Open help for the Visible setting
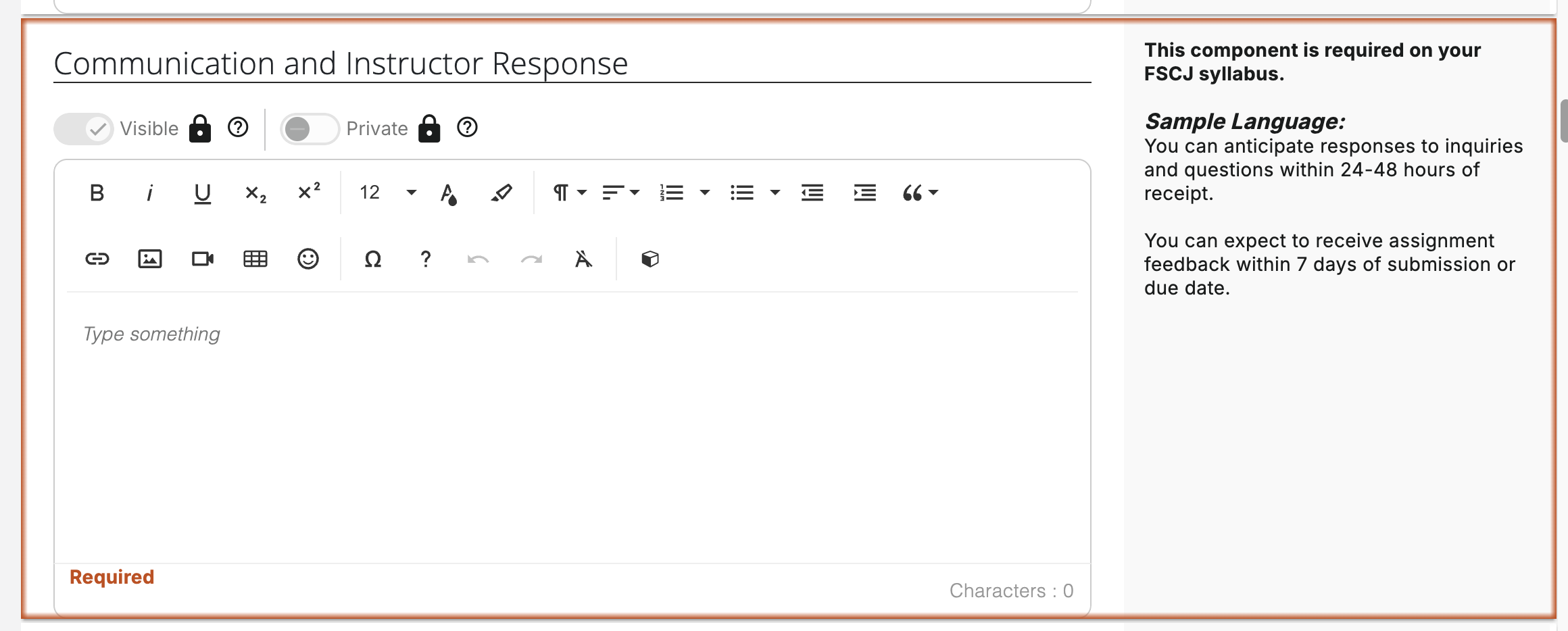This screenshot has height=631, width=1568. (x=238, y=127)
